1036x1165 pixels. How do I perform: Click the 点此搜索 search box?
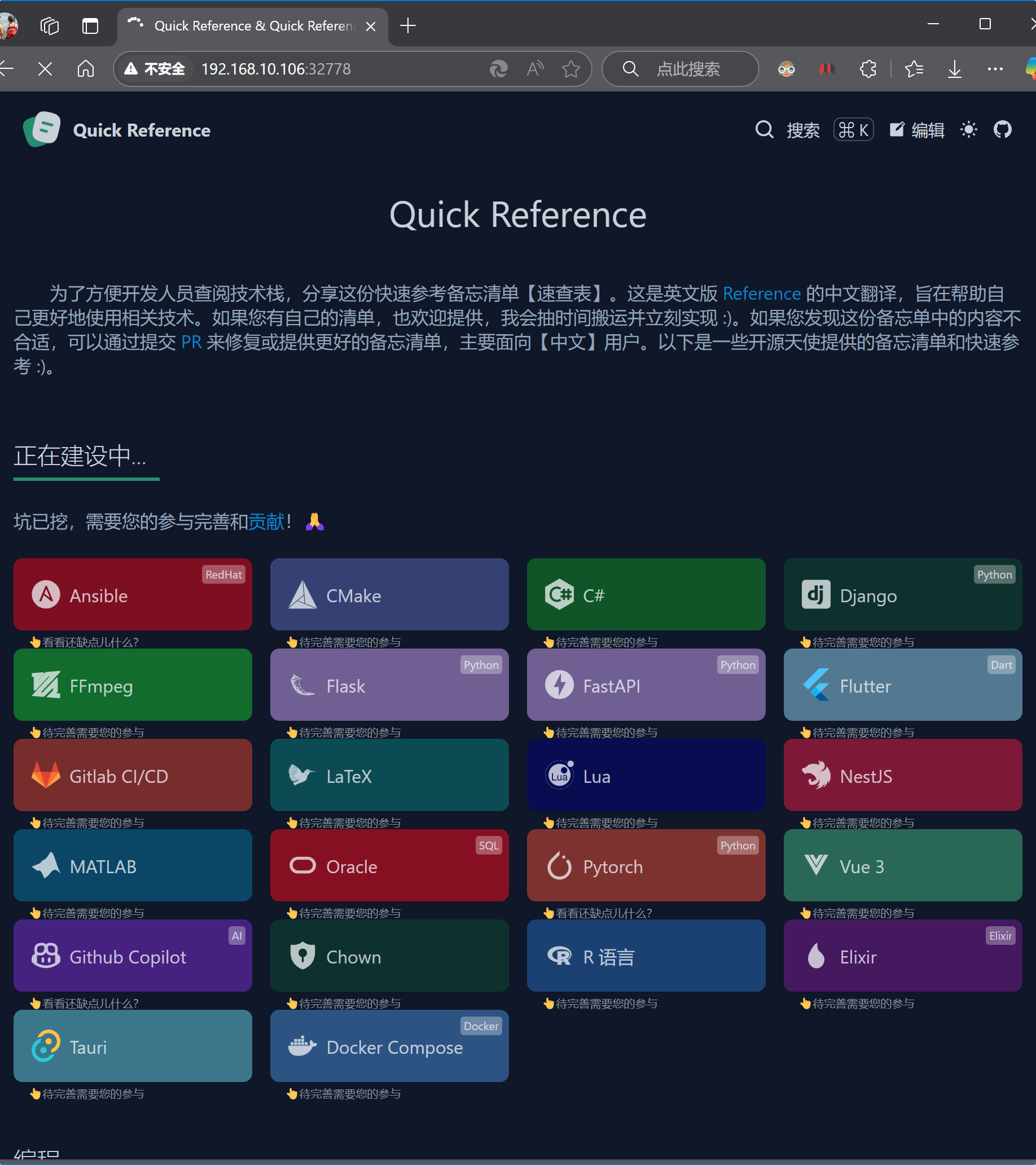[687, 69]
